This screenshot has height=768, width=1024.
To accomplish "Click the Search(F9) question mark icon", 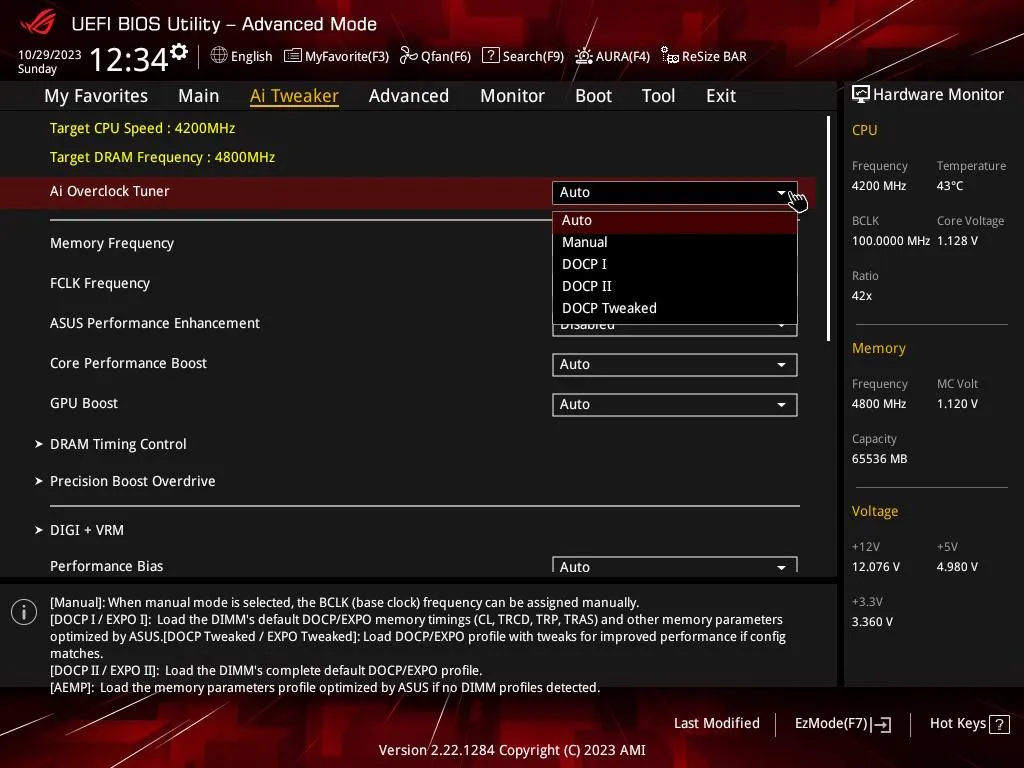I will pos(490,56).
